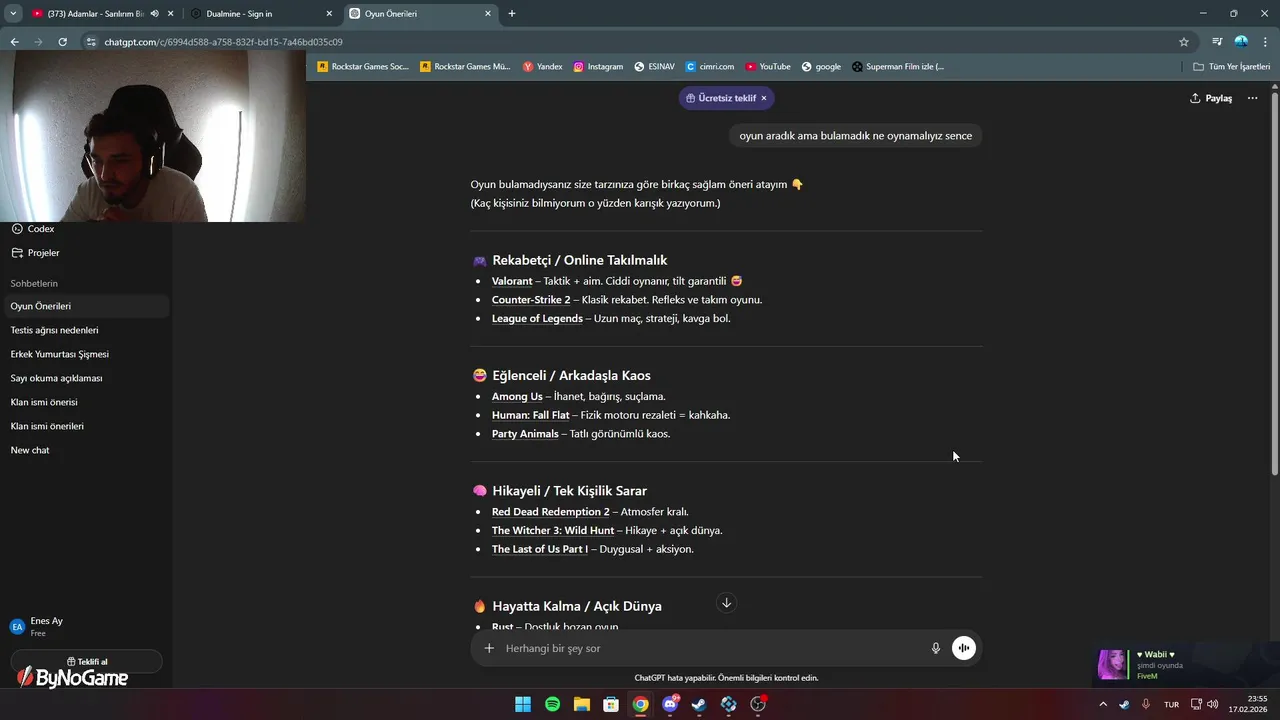Share the chat with Paylaş button
This screenshot has height=720, width=1280.
point(1211,98)
